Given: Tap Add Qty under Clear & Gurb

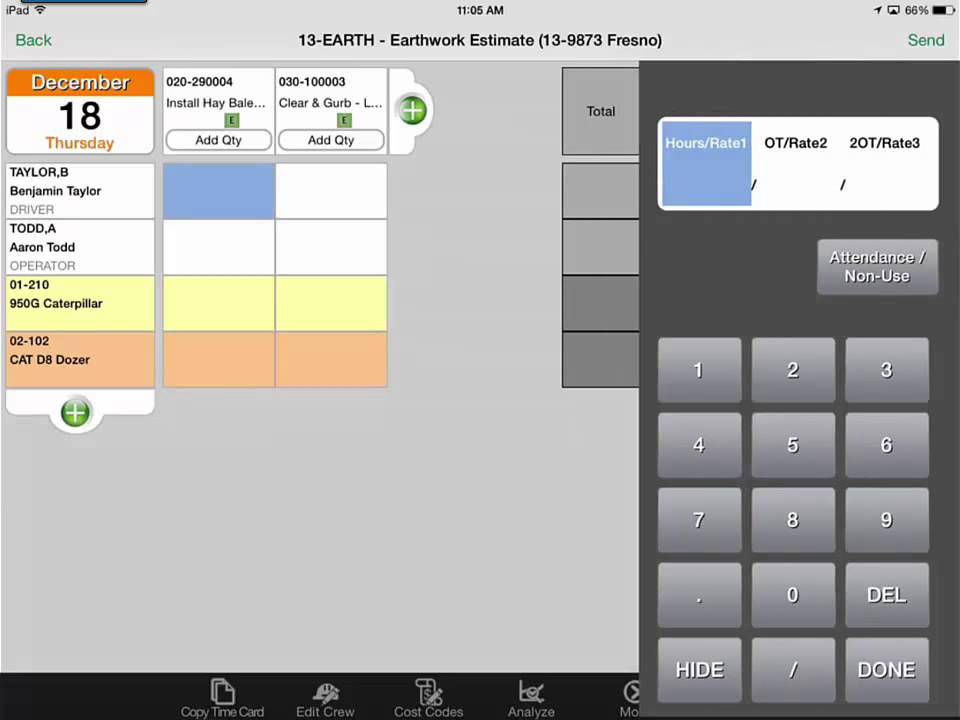Looking at the screenshot, I should tap(330, 140).
